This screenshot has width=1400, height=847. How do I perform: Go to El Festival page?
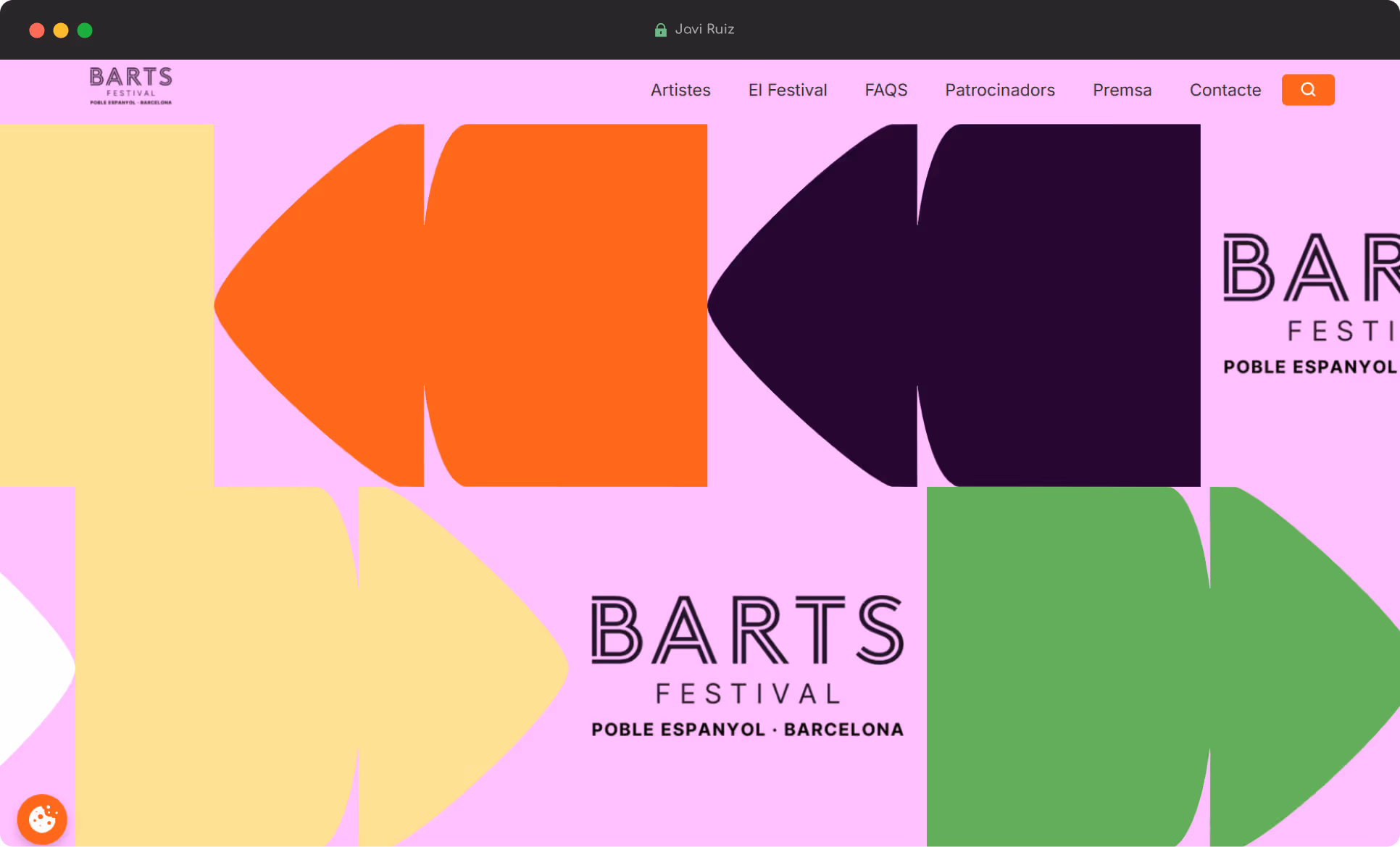[x=787, y=90]
